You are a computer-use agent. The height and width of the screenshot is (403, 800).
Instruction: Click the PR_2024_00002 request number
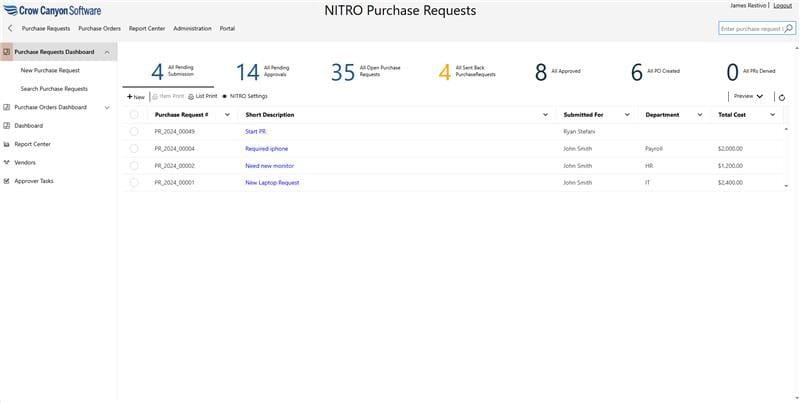pos(174,166)
